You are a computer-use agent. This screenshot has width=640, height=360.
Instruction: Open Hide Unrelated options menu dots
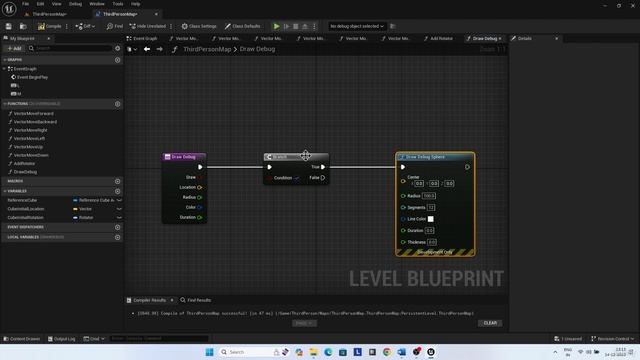tap(171, 26)
